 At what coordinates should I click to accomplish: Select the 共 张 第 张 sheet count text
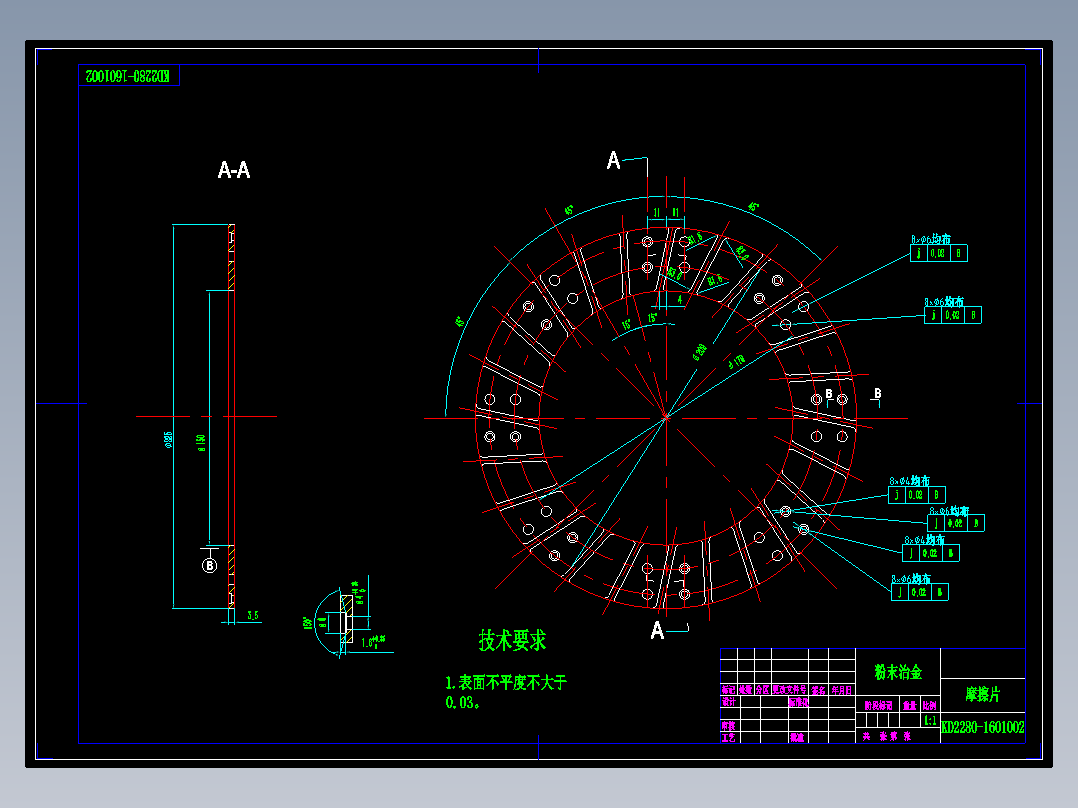[887, 736]
